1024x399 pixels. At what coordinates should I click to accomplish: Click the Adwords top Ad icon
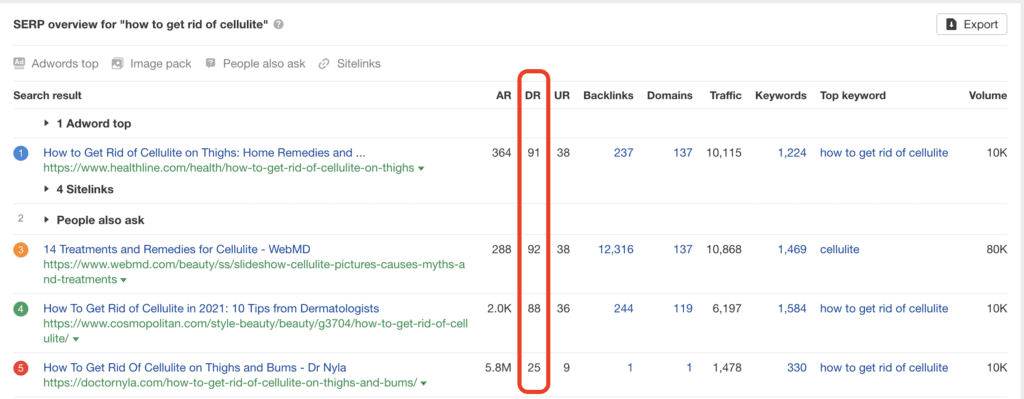coord(19,63)
